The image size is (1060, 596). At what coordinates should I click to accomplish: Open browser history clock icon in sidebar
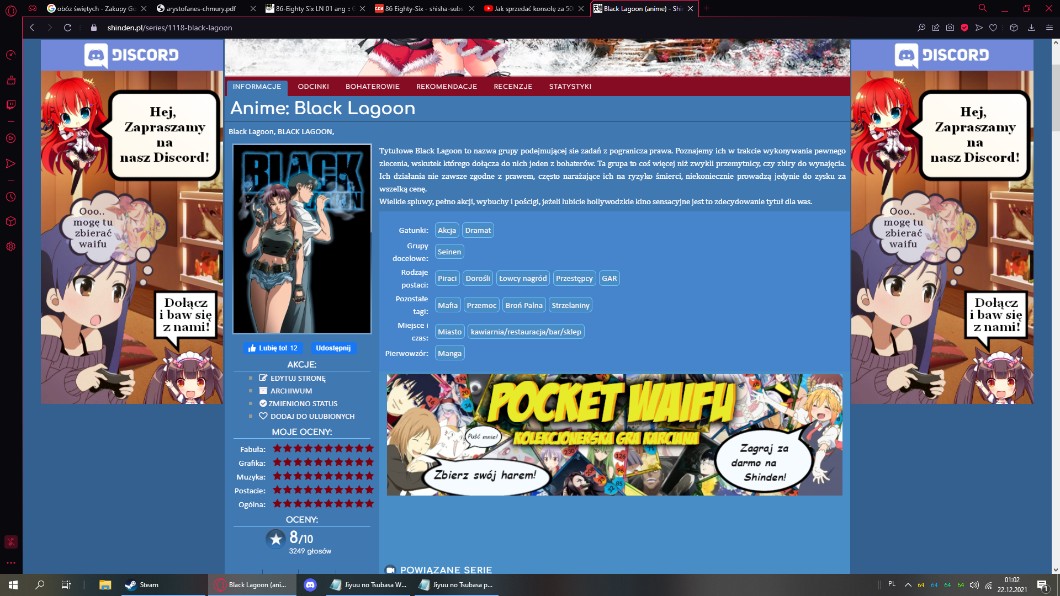coord(11,197)
